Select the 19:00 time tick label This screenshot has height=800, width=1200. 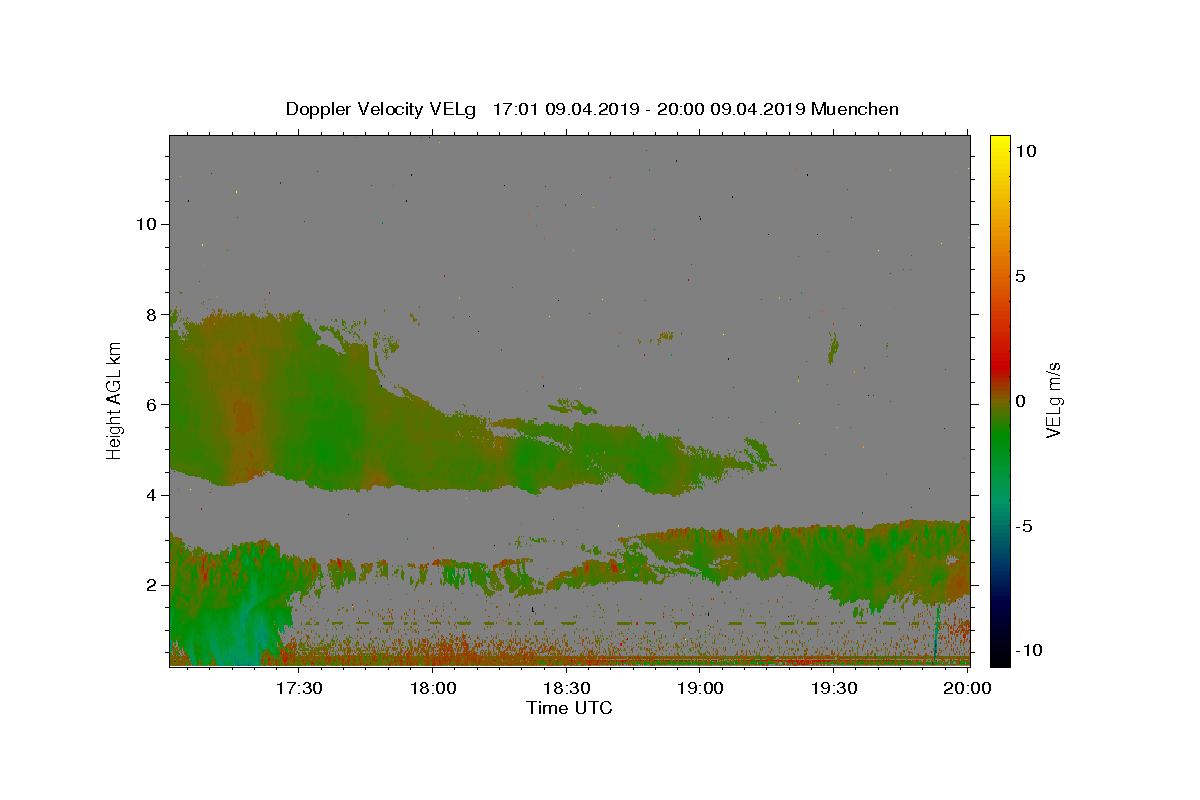[x=700, y=688]
